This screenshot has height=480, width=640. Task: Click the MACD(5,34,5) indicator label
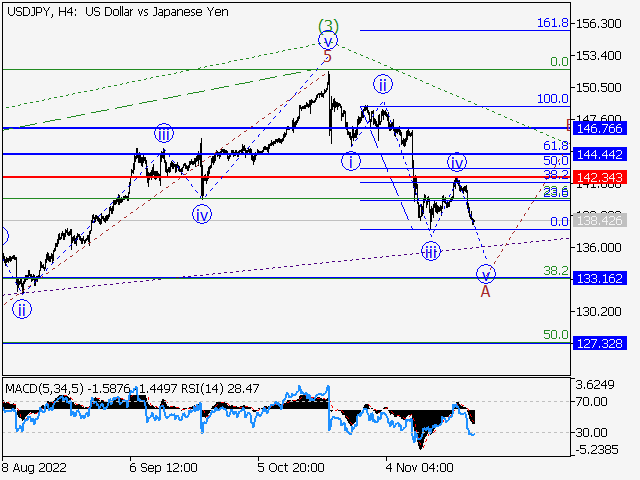(44, 389)
